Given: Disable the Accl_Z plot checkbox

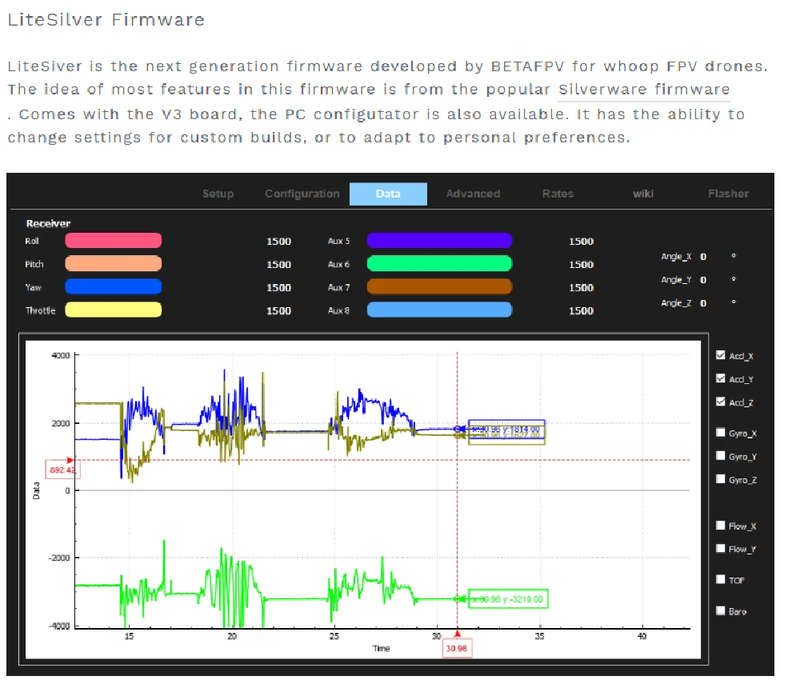Looking at the screenshot, I should (720, 402).
